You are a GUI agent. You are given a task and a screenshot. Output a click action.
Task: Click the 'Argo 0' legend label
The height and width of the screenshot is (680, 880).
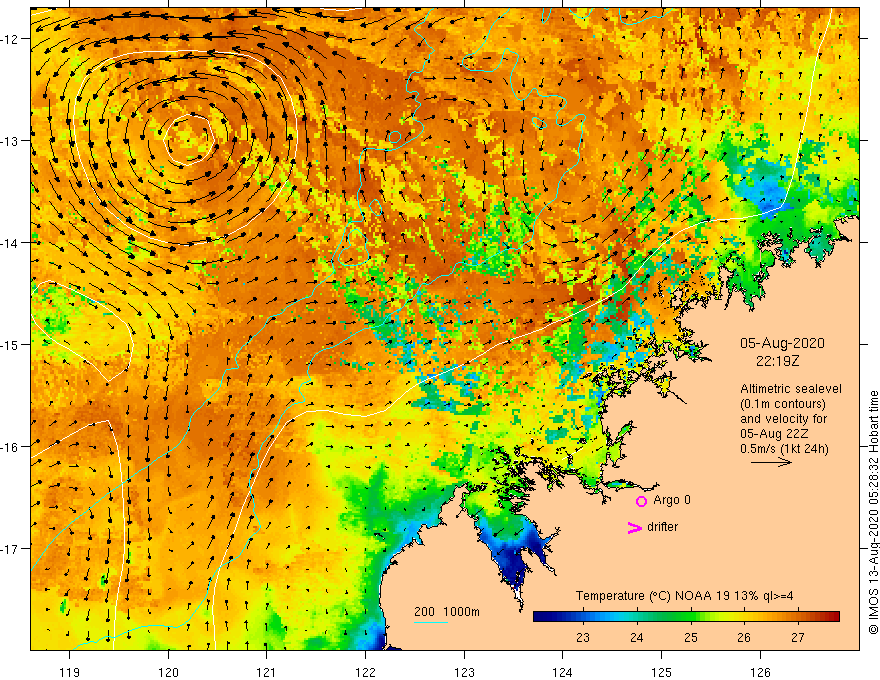(672, 500)
